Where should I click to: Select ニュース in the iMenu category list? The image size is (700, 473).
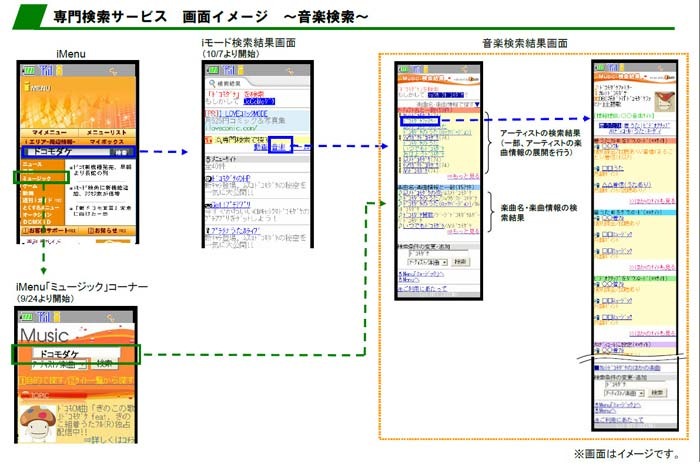click(x=32, y=164)
